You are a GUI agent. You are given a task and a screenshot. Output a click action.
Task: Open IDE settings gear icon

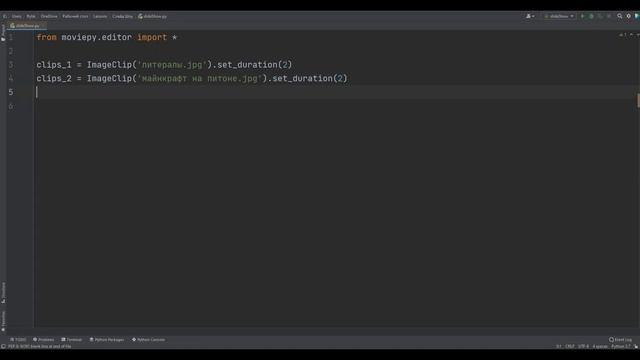[629, 16]
